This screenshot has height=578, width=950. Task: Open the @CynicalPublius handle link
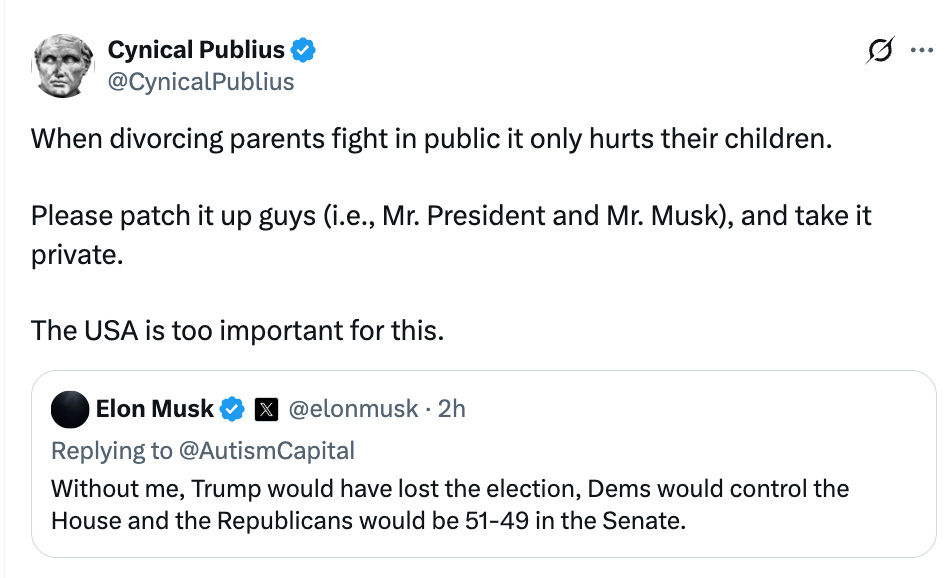pos(201,82)
